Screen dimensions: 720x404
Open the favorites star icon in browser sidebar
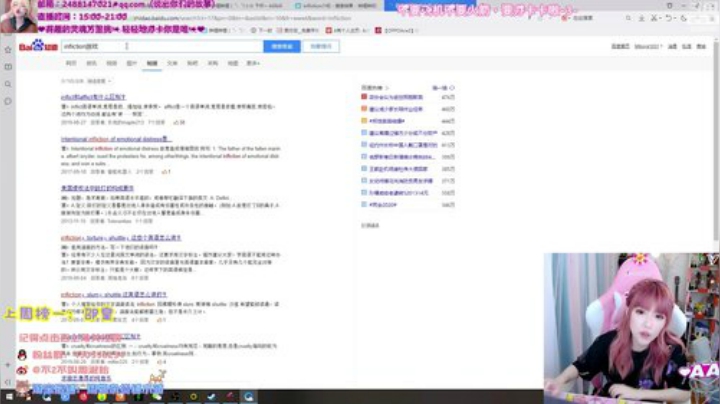pyautogui.click(x=8, y=50)
